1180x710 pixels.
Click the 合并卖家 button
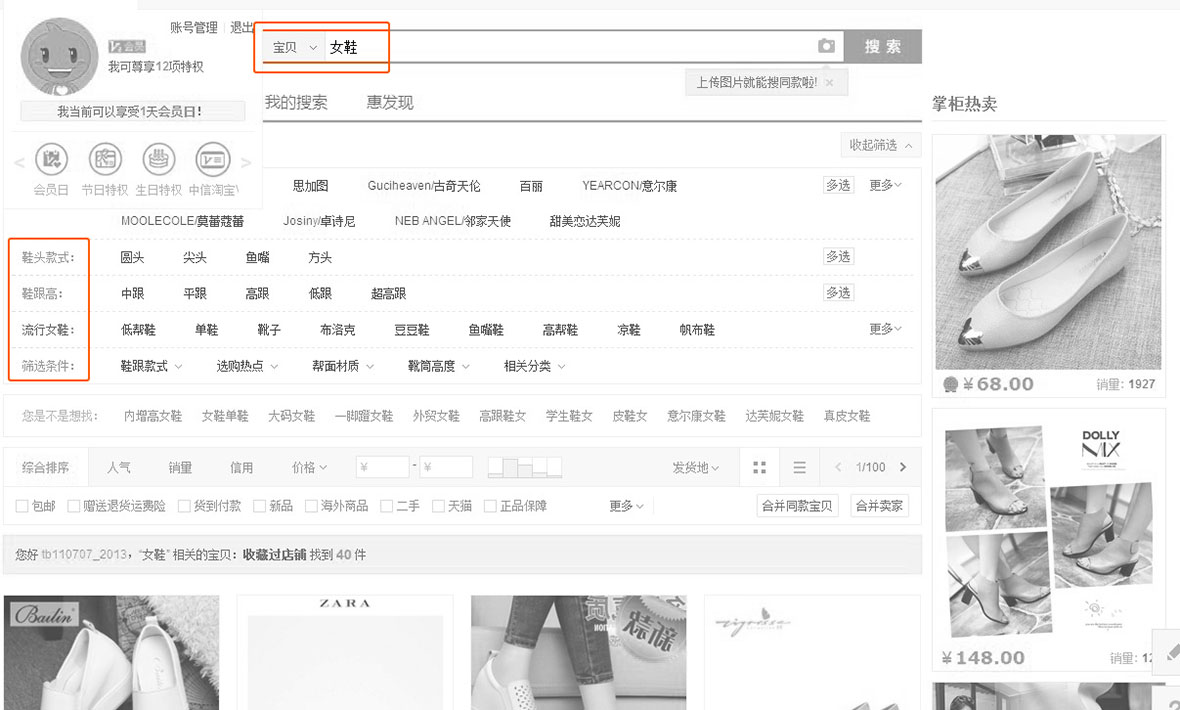coord(879,506)
